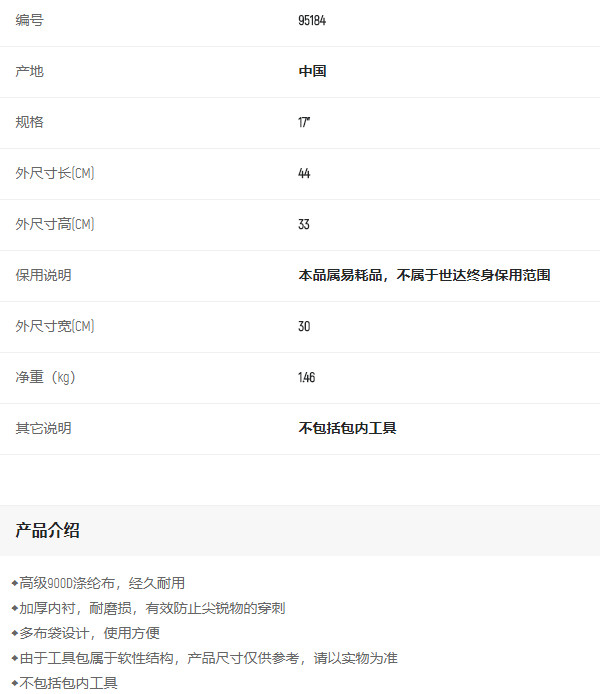This screenshot has height=694, width=600.
Task: Select the outer width value 30
Action: pos(304,327)
